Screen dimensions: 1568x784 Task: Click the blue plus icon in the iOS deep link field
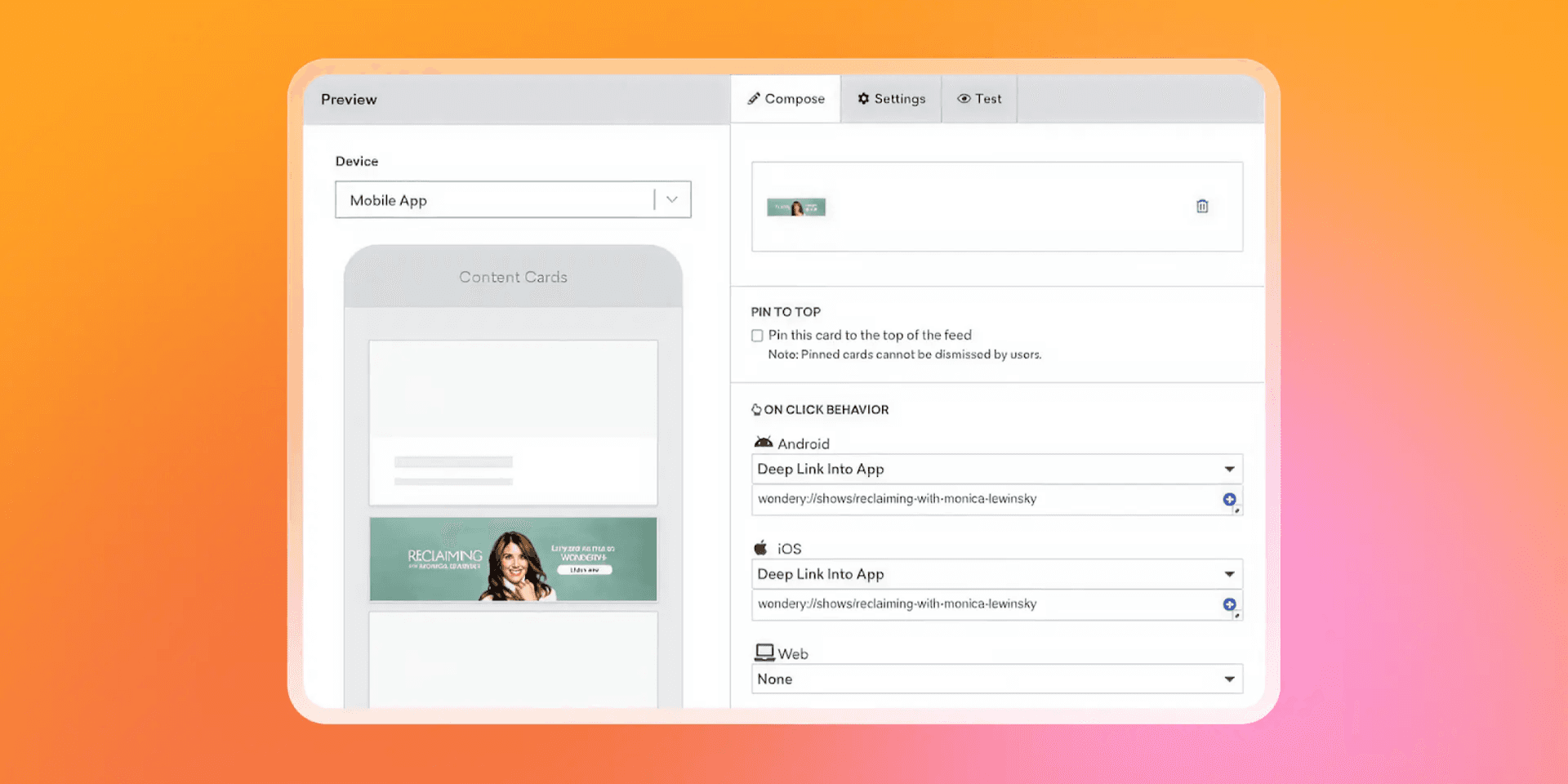click(1228, 604)
